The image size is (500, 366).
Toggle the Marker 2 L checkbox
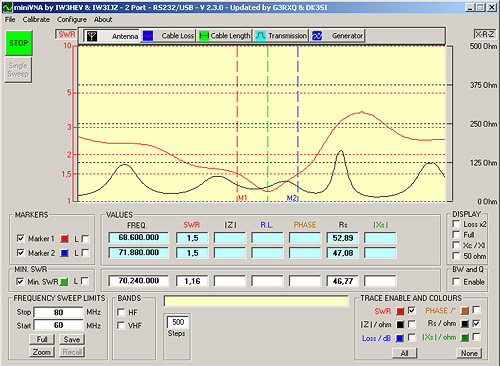click(85, 253)
